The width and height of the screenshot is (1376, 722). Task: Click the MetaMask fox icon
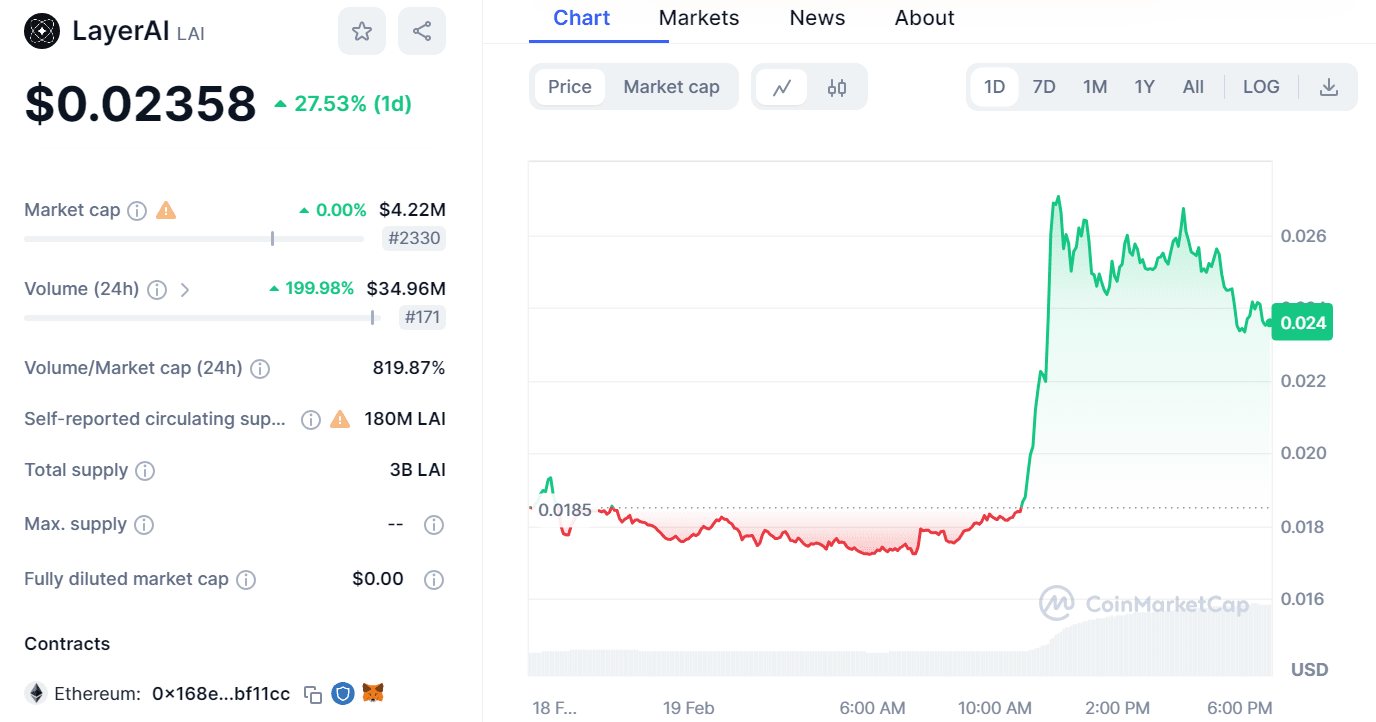pos(373,693)
